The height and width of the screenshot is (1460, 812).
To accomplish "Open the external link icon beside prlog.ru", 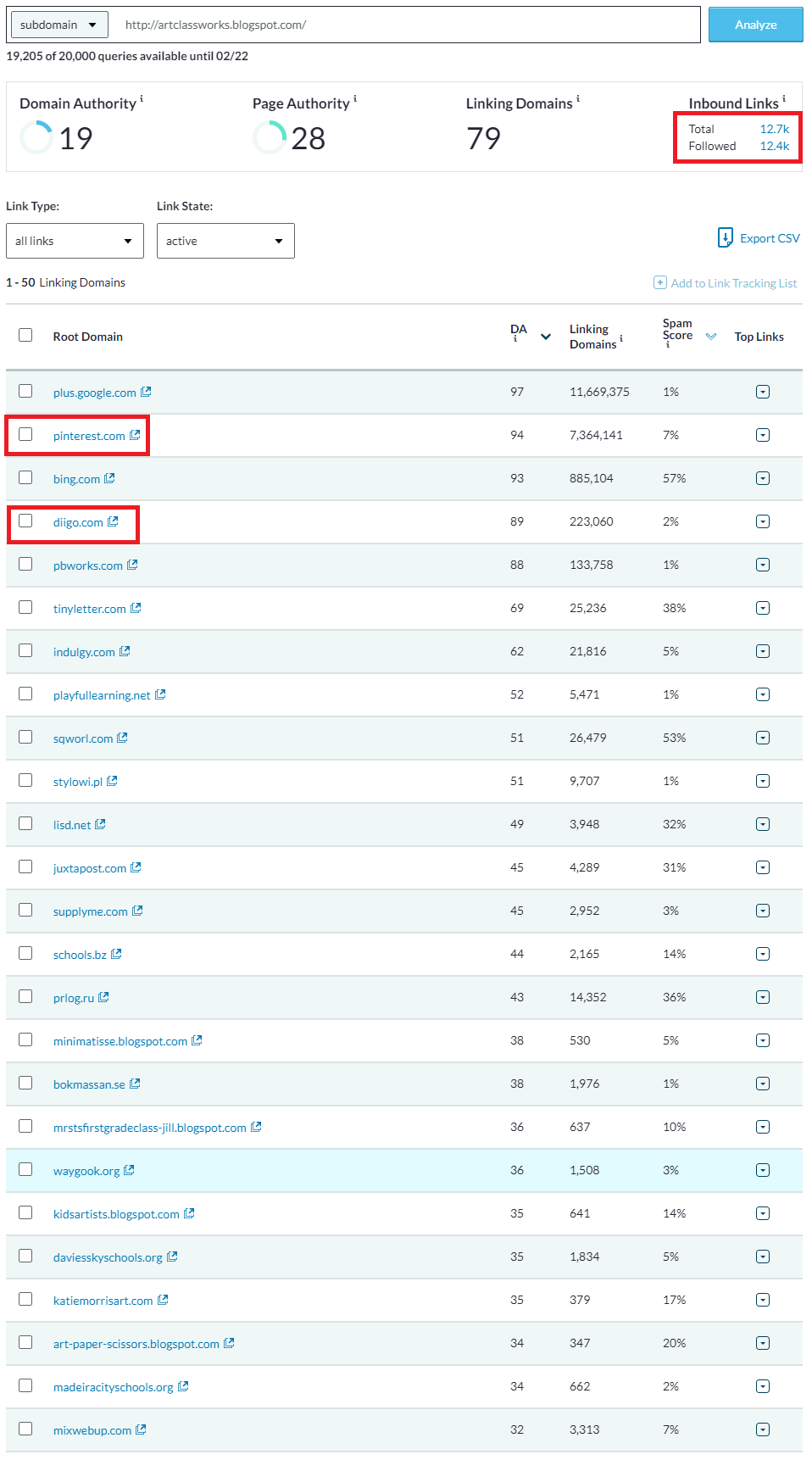I will 105,996.
